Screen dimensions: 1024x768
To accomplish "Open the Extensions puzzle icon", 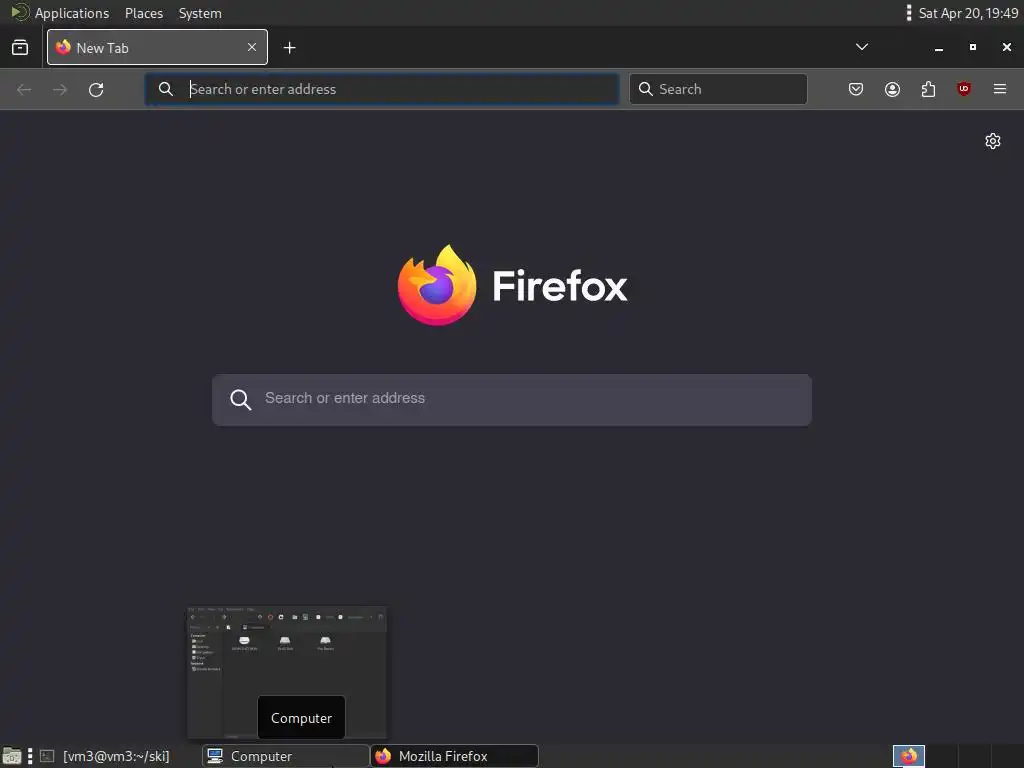I will pos(928,89).
